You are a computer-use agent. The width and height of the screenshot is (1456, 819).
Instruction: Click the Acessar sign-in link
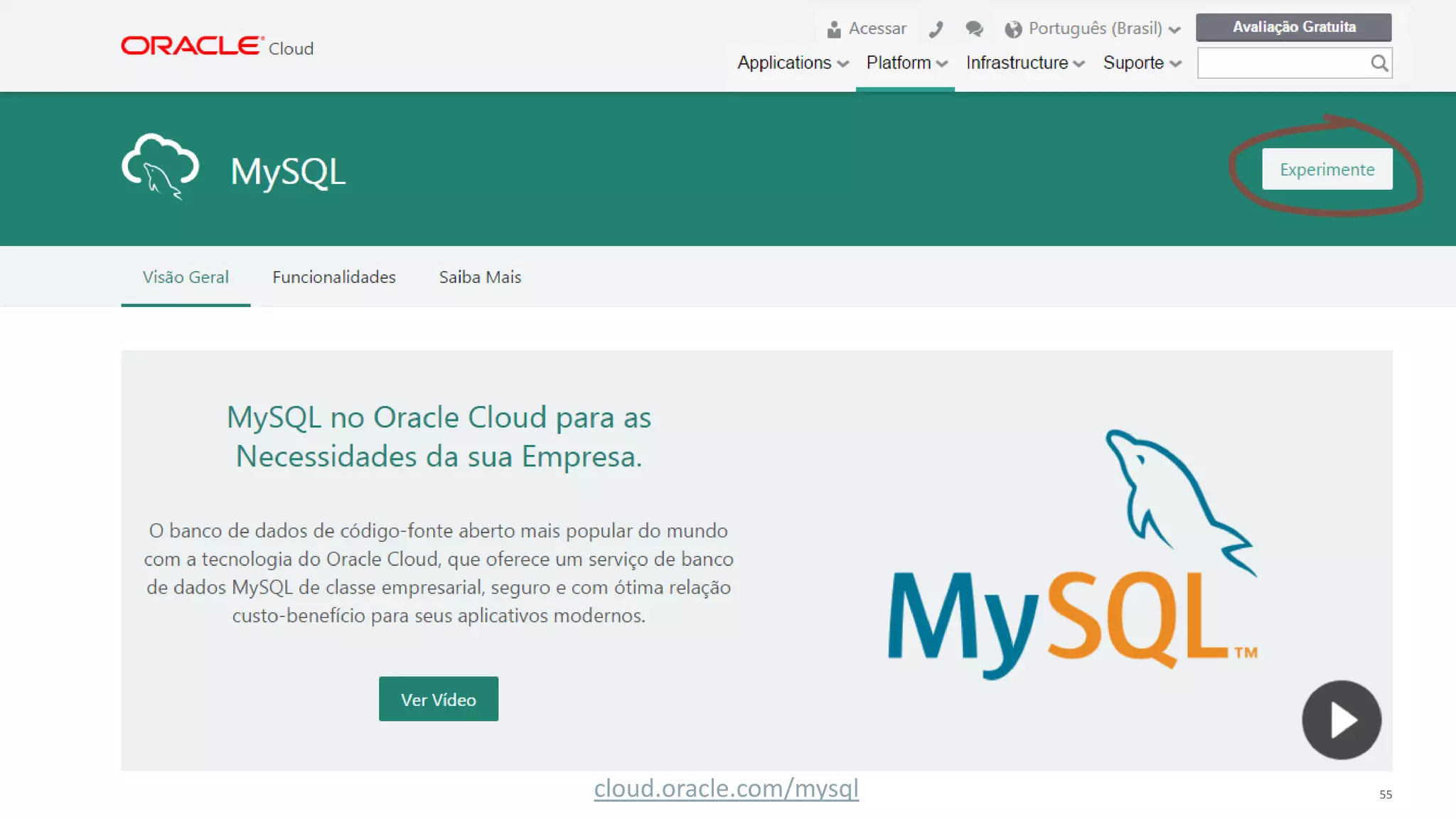pyautogui.click(x=877, y=28)
